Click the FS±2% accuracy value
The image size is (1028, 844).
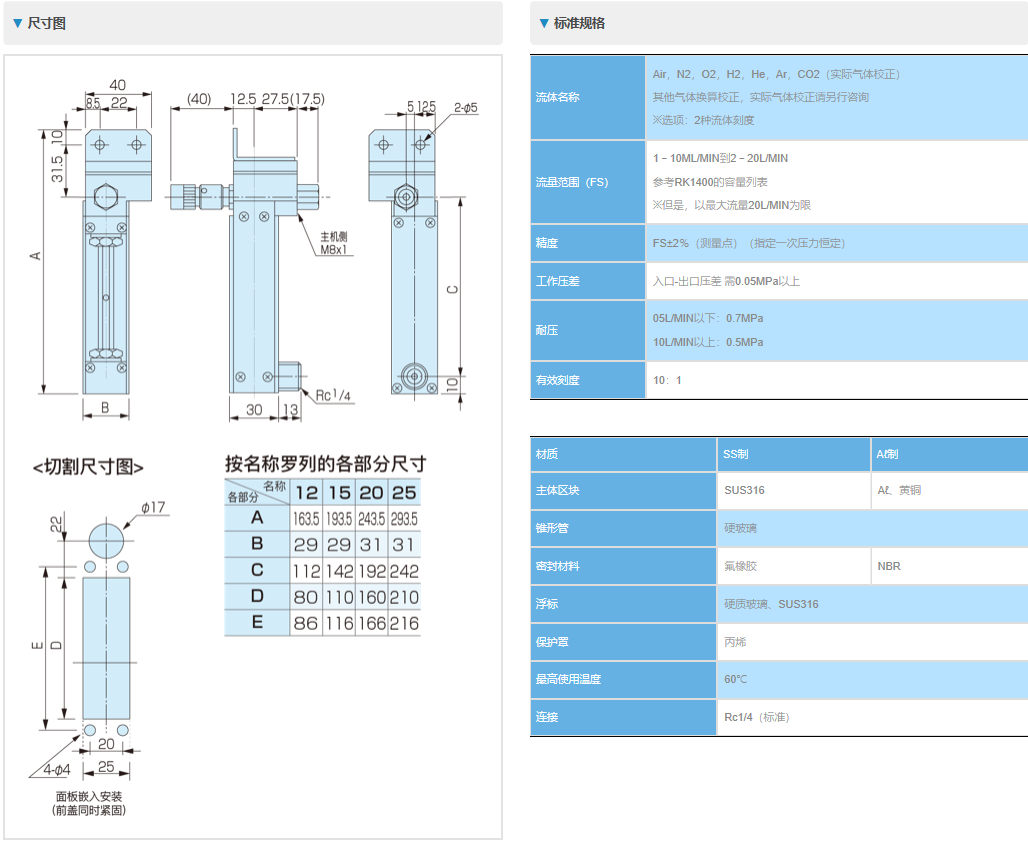click(x=749, y=243)
